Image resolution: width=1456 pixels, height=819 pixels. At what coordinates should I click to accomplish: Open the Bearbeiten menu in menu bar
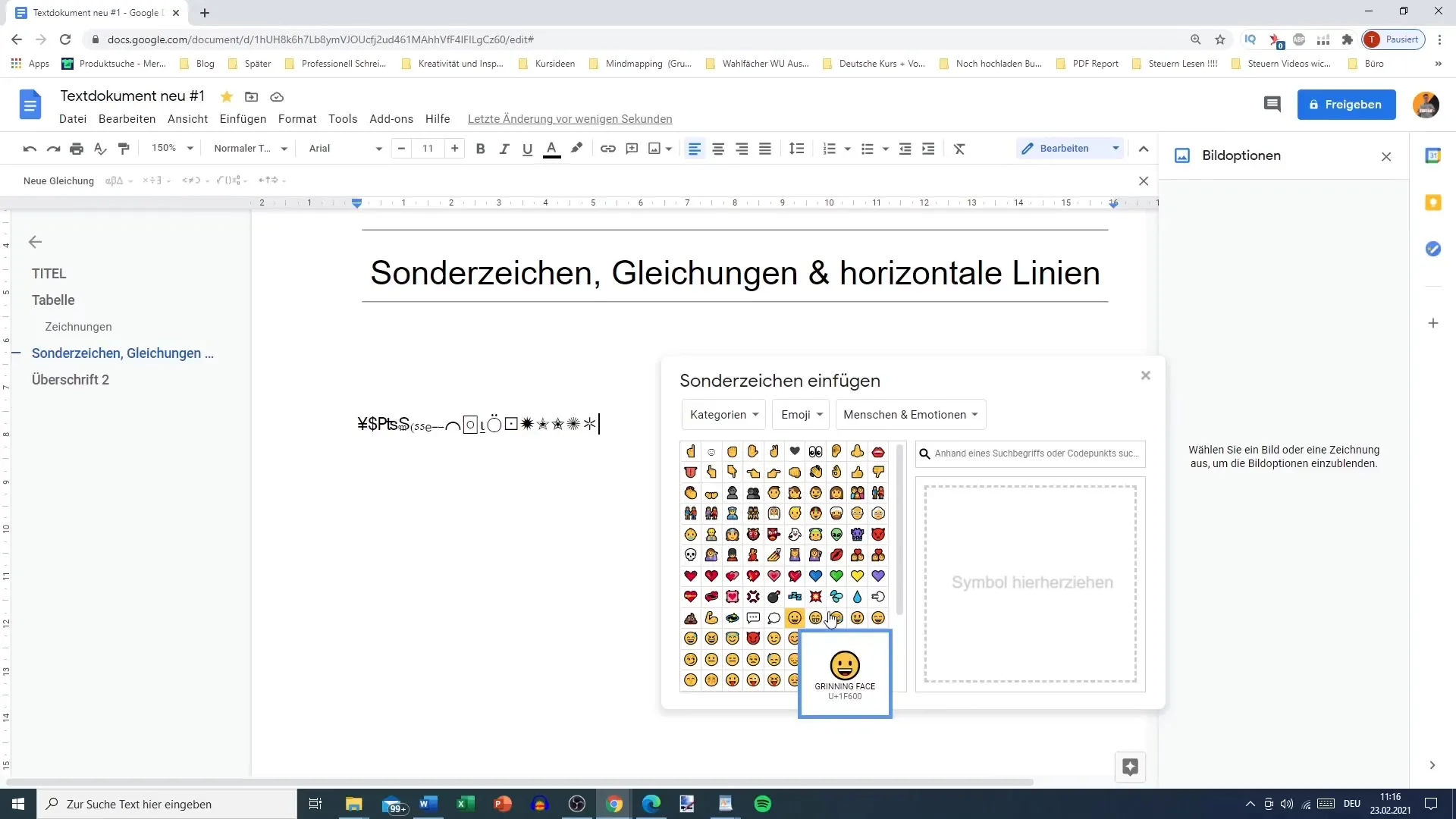[127, 119]
